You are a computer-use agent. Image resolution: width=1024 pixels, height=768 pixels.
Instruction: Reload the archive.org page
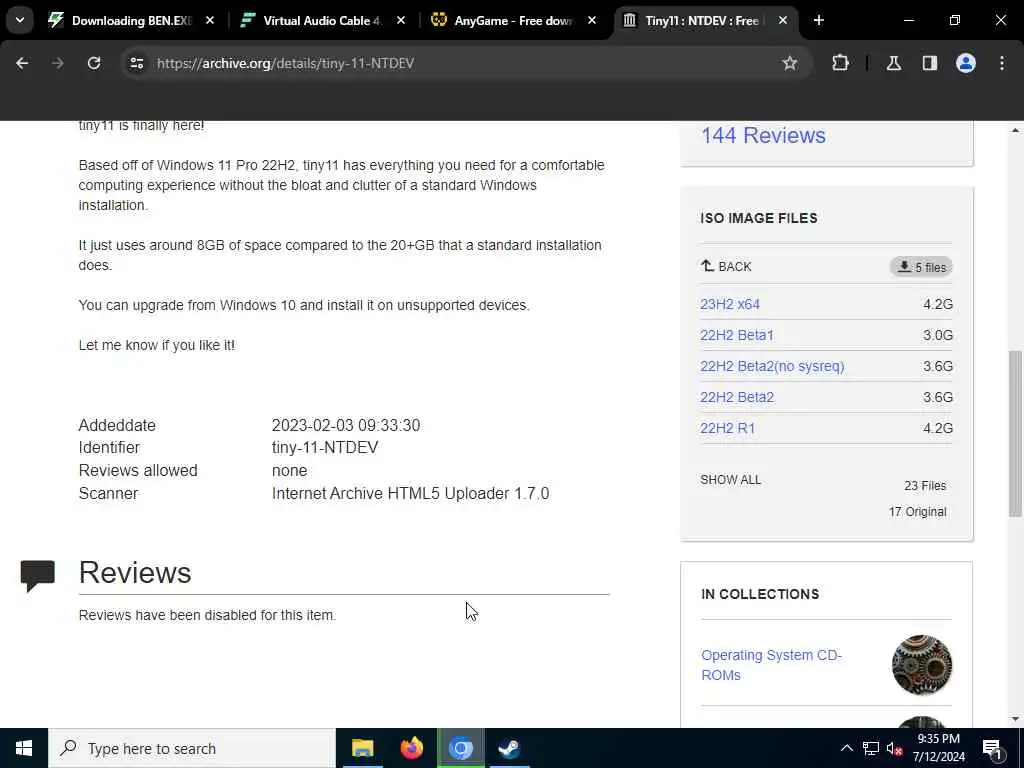point(94,63)
